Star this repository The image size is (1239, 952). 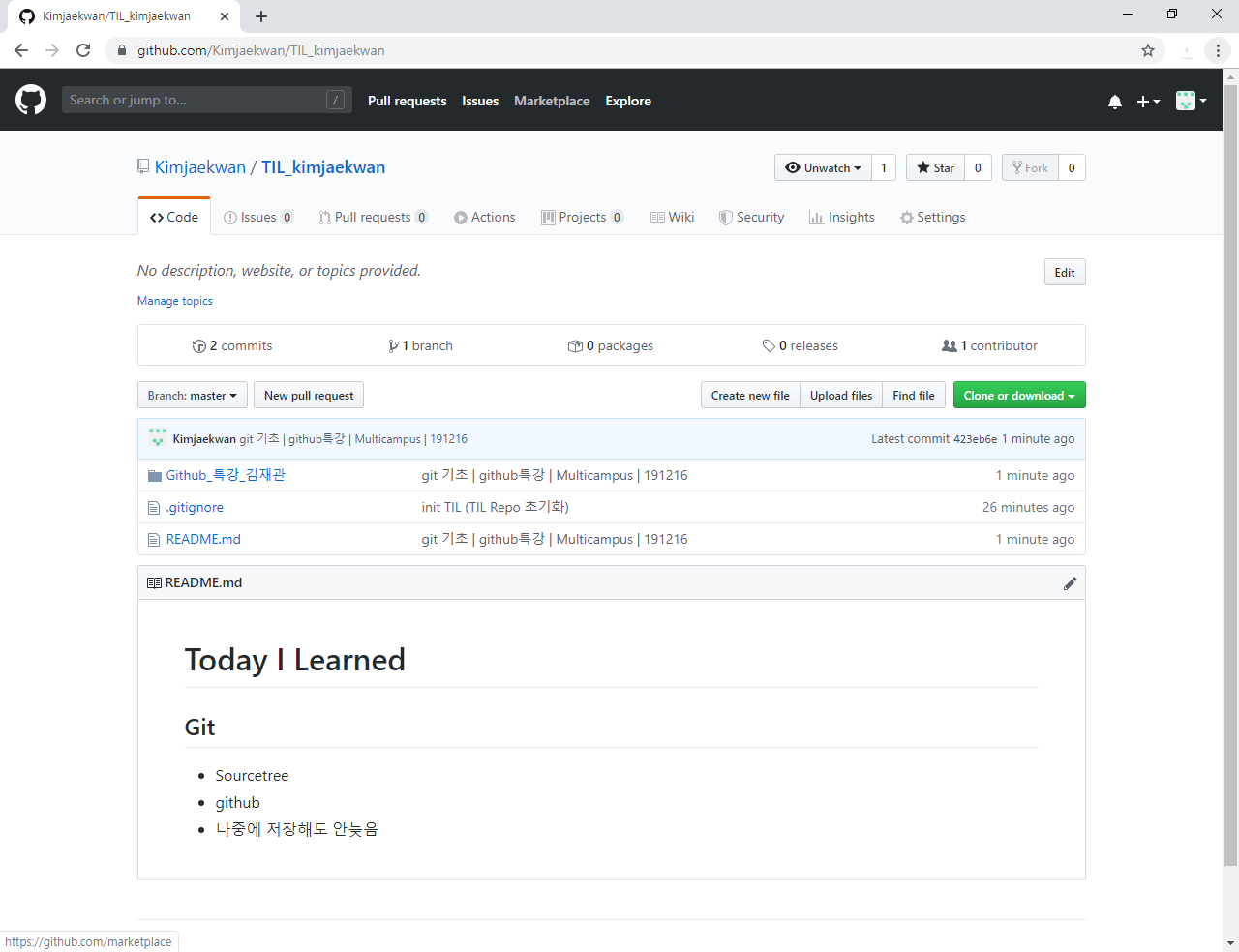click(x=935, y=167)
